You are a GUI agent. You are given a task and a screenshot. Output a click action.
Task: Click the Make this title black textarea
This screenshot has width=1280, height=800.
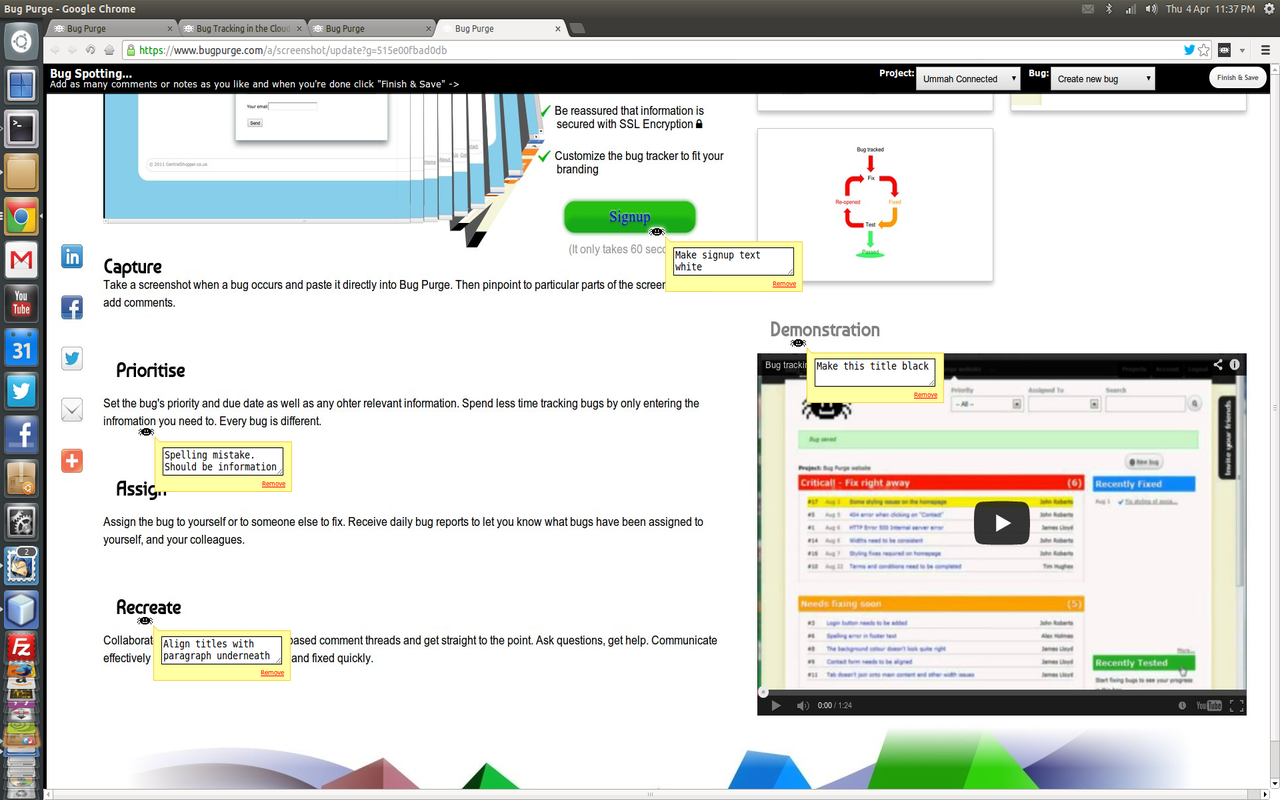click(874, 372)
